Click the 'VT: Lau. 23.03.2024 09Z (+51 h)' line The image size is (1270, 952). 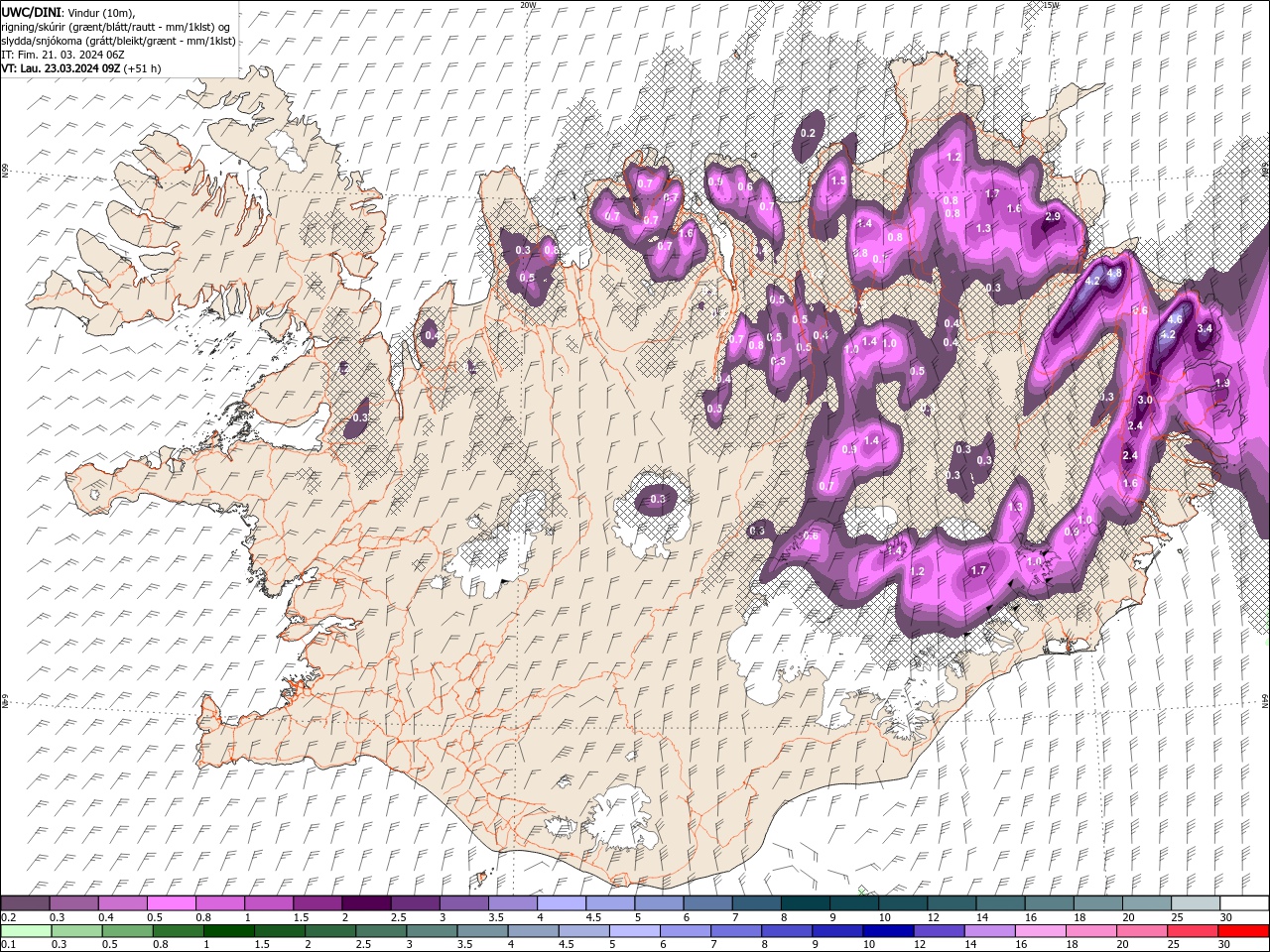tap(80, 68)
